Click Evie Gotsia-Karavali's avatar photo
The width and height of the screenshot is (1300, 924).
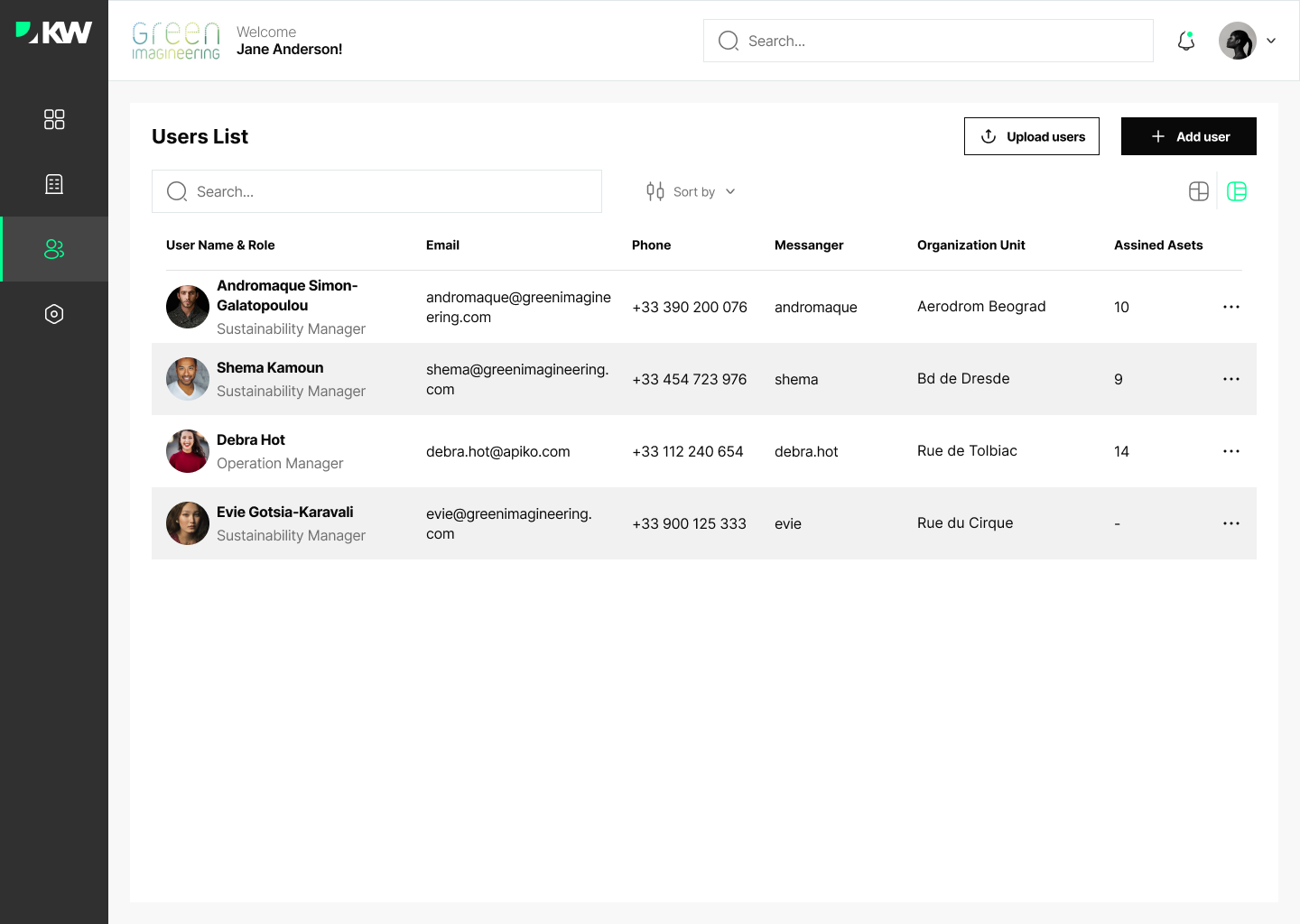(x=188, y=523)
